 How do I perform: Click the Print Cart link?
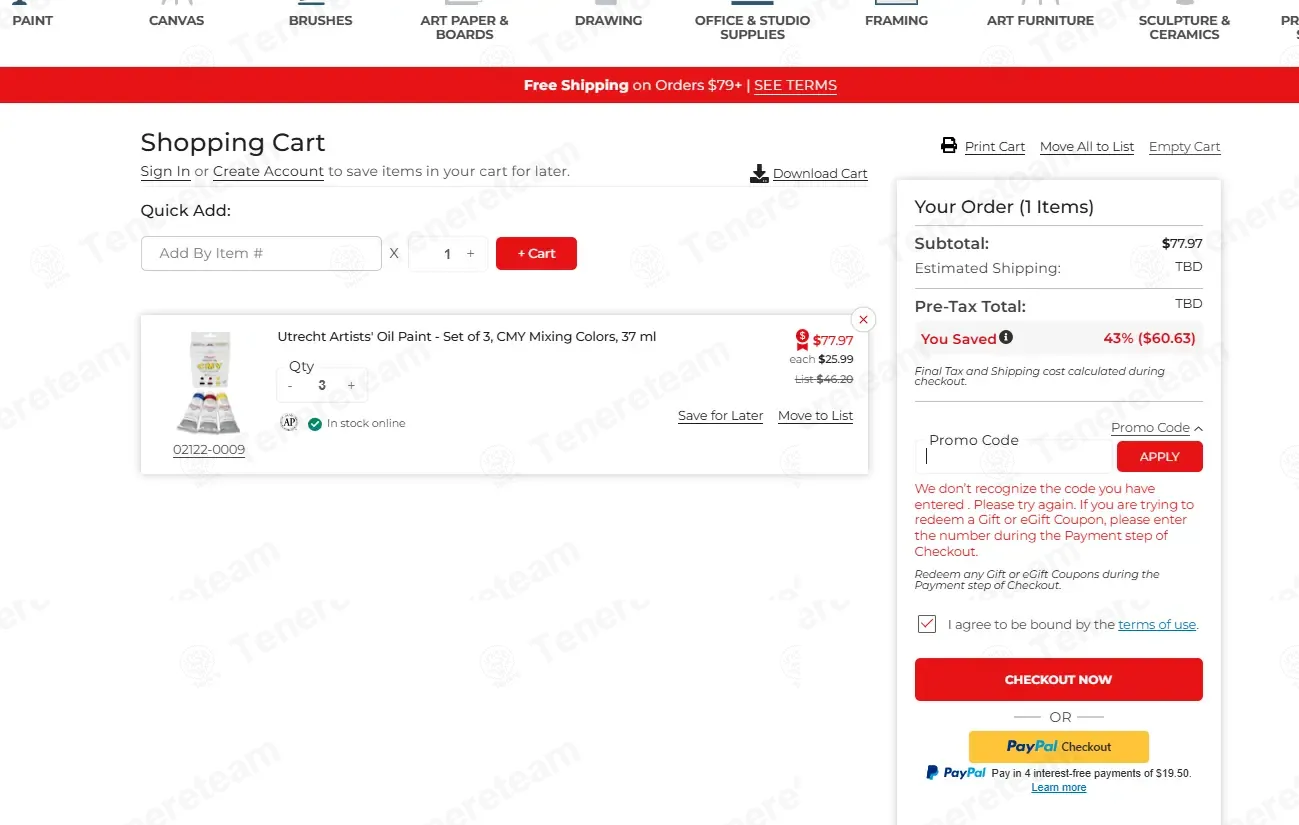click(x=995, y=147)
